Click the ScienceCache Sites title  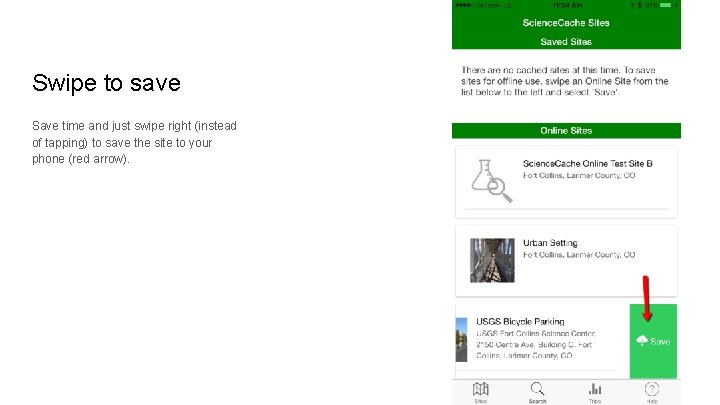click(x=566, y=23)
